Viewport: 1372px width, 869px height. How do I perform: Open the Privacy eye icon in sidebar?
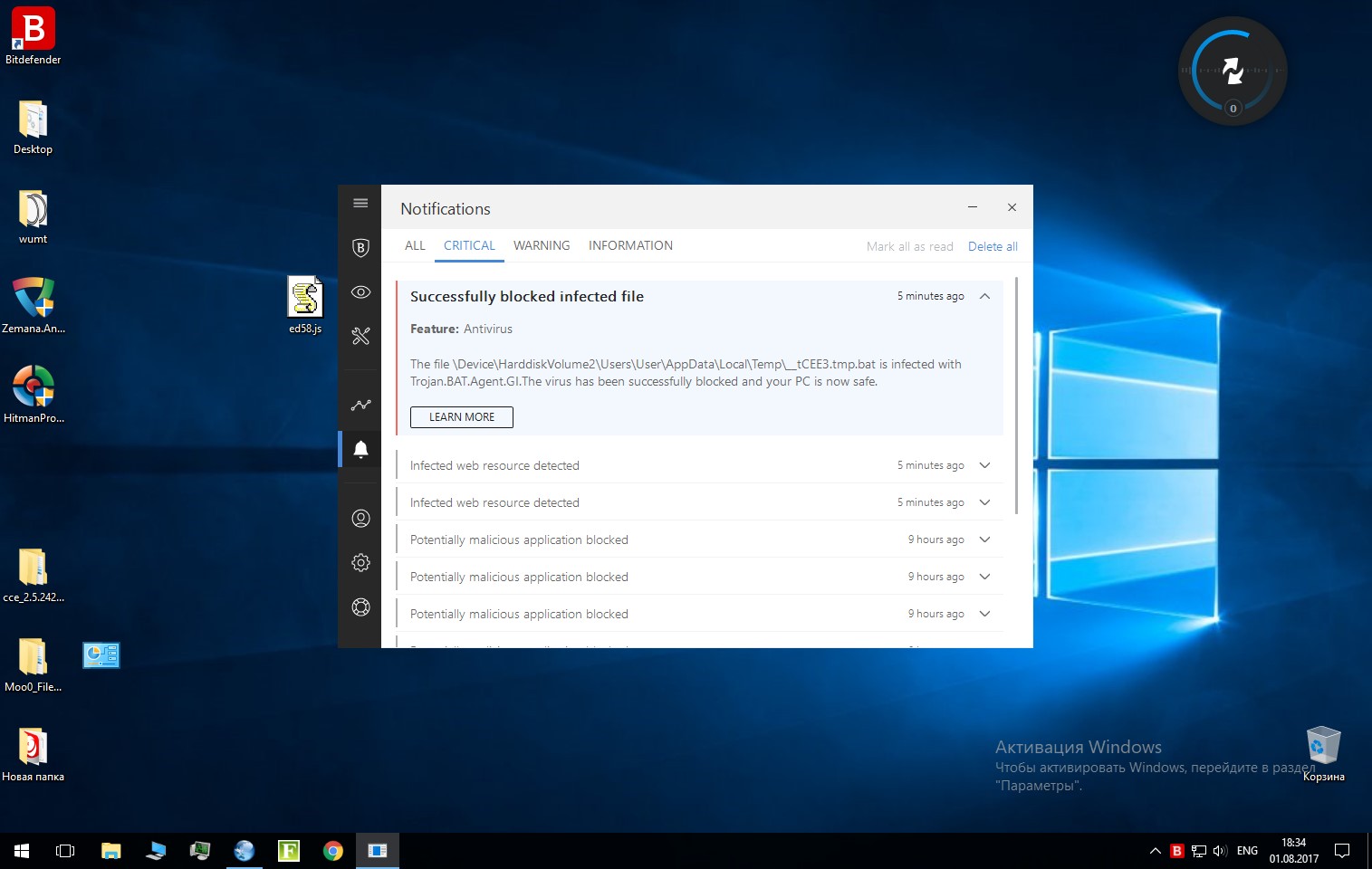(x=360, y=292)
